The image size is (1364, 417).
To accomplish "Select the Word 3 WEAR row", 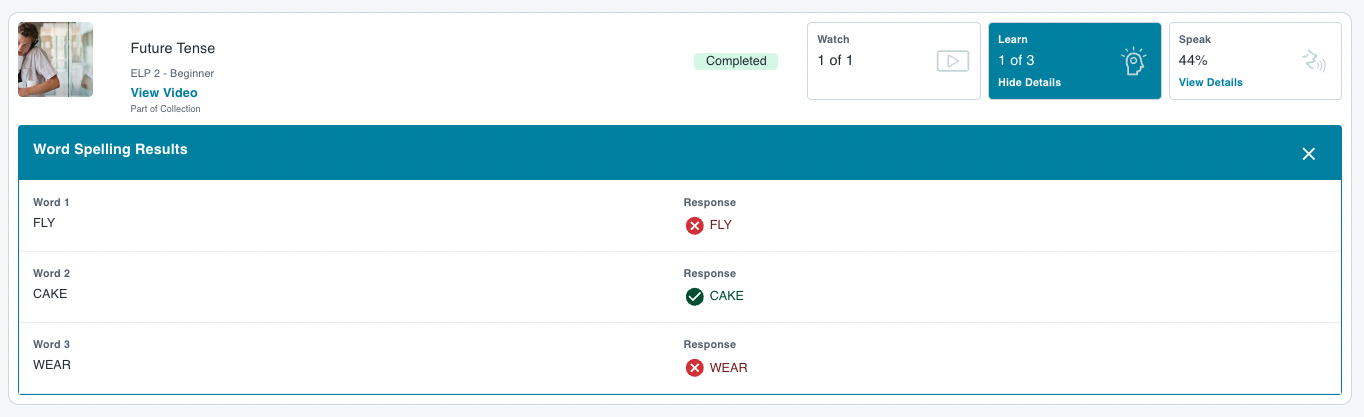I will coord(680,358).
